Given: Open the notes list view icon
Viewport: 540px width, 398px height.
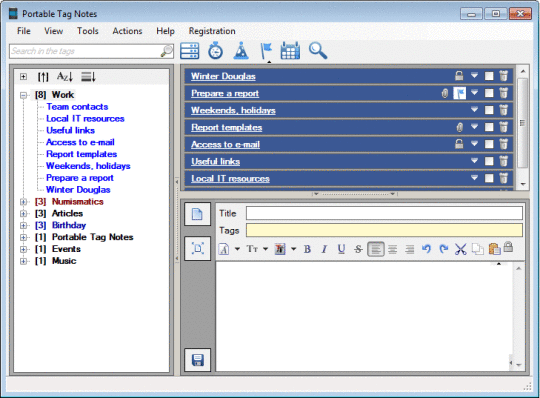Looking at the screenshot, I should point(189,51).
